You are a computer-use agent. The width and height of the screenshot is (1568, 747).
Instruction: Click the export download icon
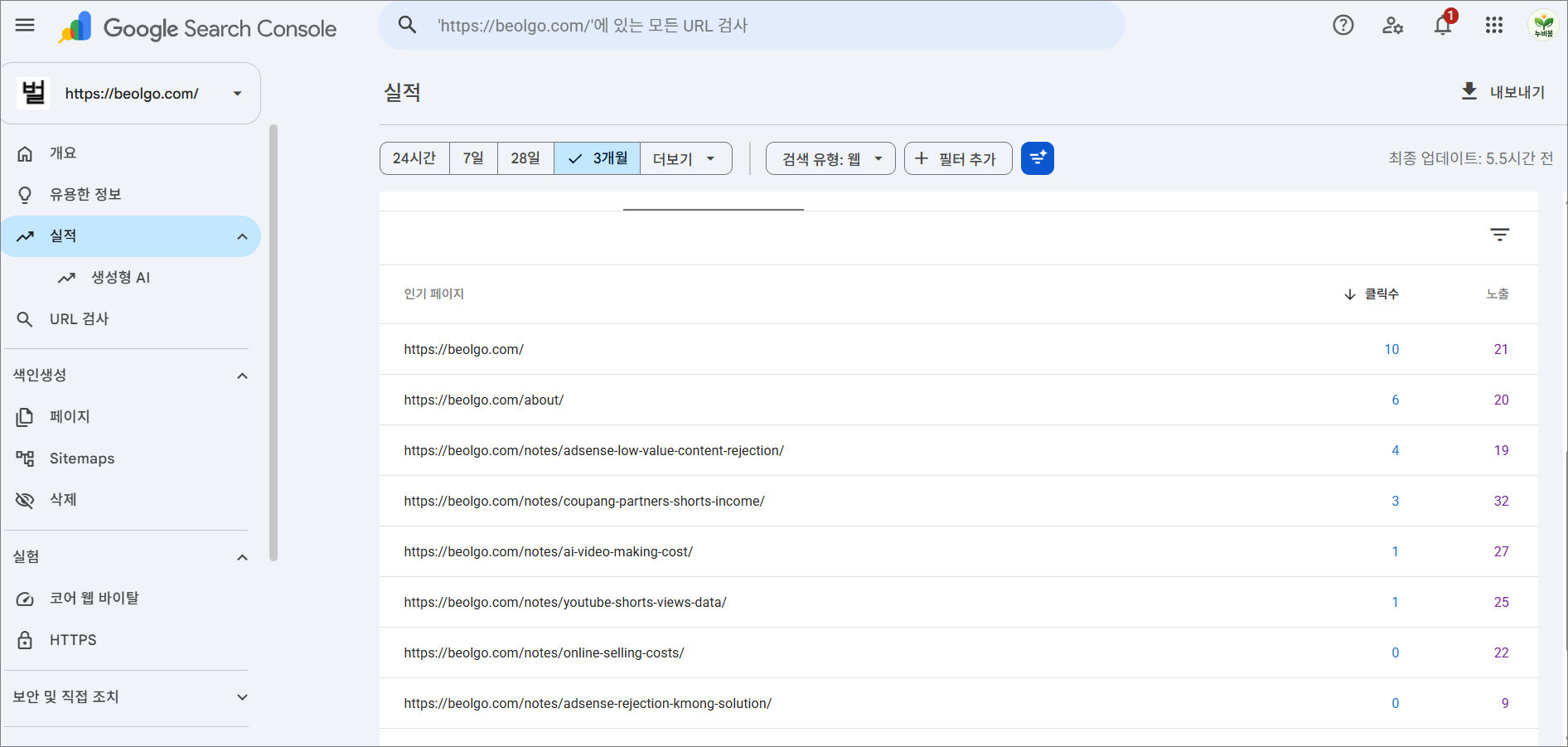[1469, 92]
